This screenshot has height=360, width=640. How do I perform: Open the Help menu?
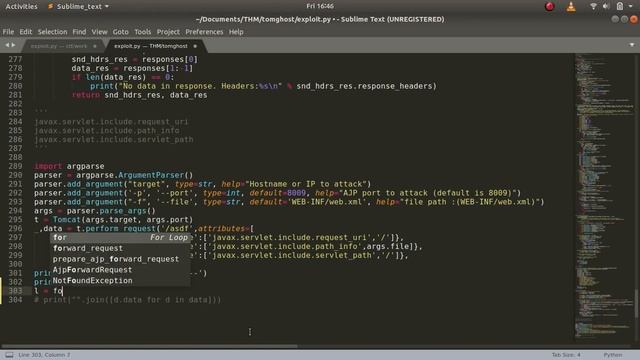point(236,32)
